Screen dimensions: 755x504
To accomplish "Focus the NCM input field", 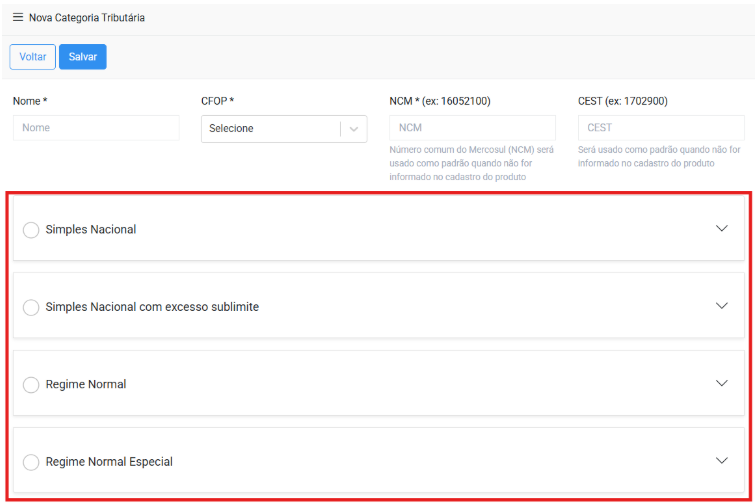I will click(x=472, y=128).
